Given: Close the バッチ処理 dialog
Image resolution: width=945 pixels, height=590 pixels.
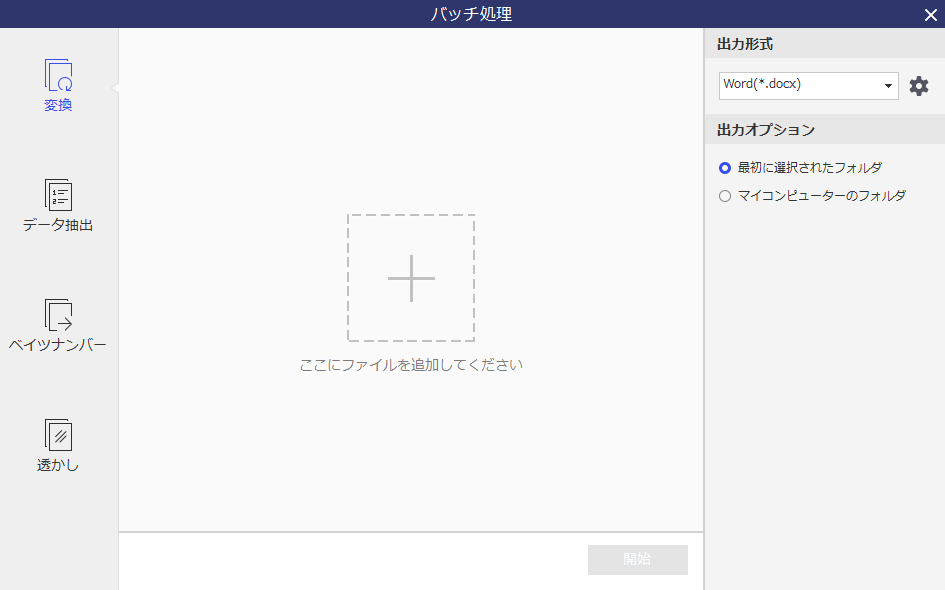Looking at the screenshot, I should tap(931, 14).
